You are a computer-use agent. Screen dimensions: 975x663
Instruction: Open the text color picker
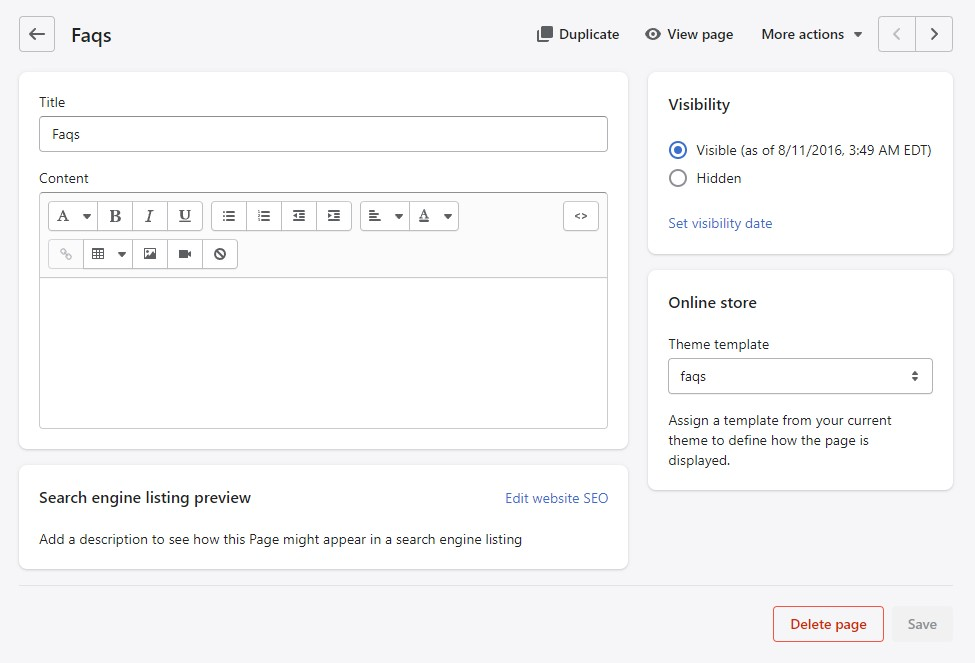[x=434, y=216]
